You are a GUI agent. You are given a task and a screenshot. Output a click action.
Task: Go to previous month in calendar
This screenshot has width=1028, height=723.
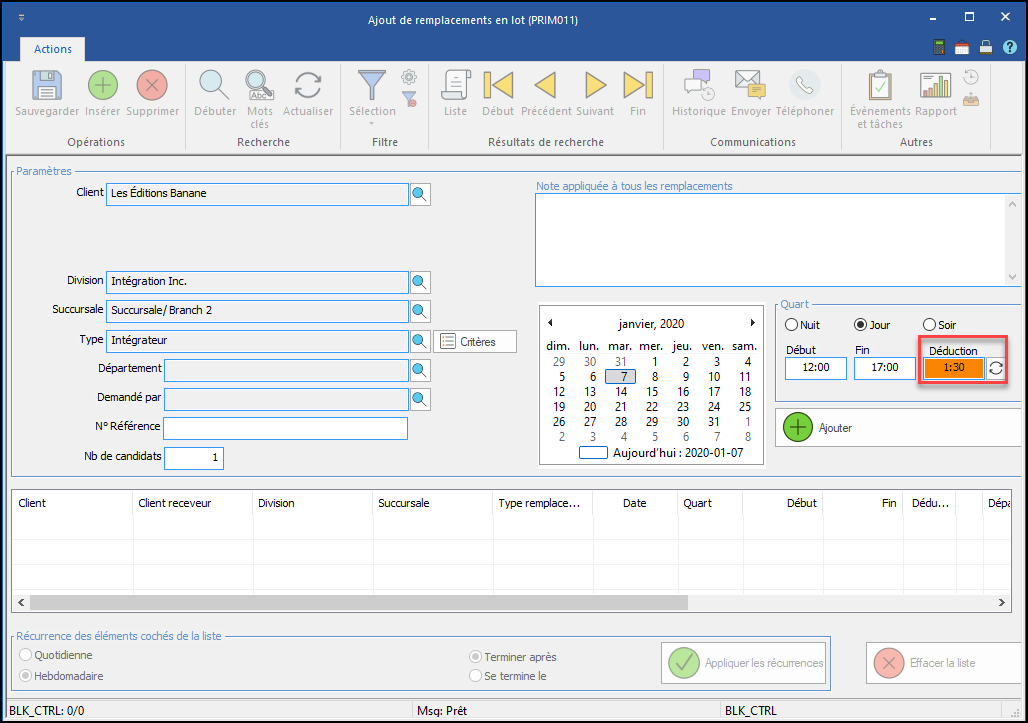tap(550, 323)
